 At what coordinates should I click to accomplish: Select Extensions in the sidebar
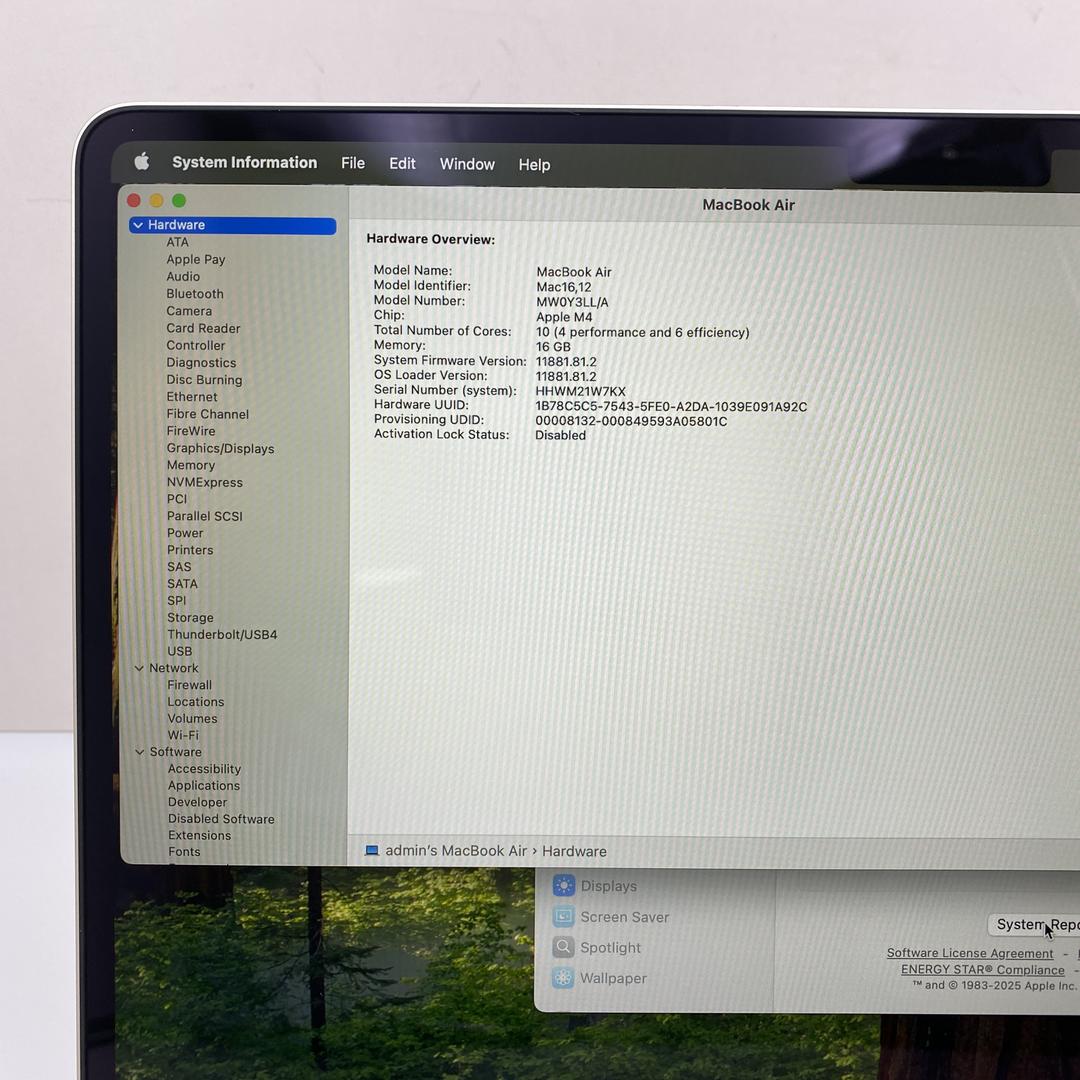click(200, 835)
